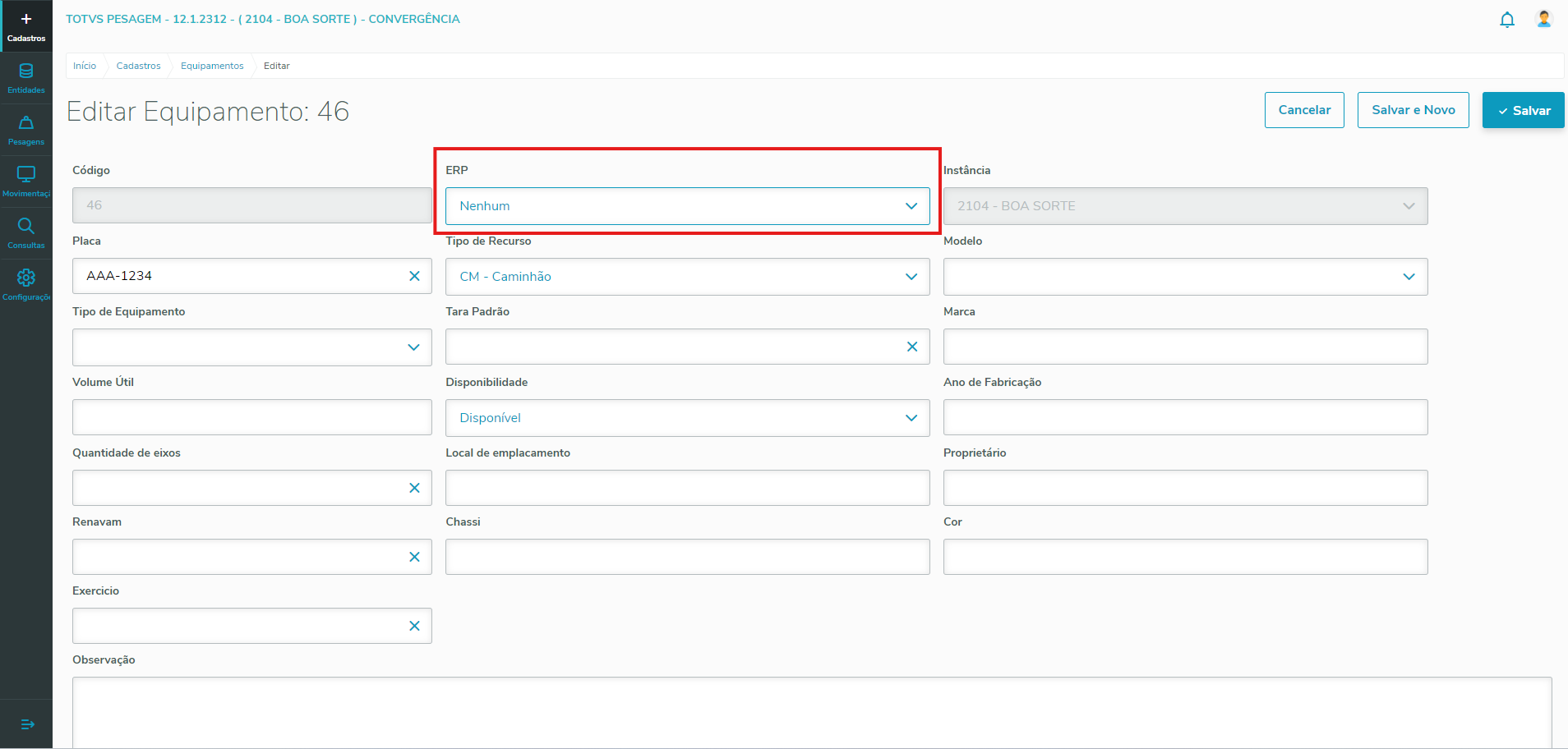Image resolution: width=1568 pixels, height=749 pixels.
Task: Clear the Placa field with the X
Action: click(414, 276)
